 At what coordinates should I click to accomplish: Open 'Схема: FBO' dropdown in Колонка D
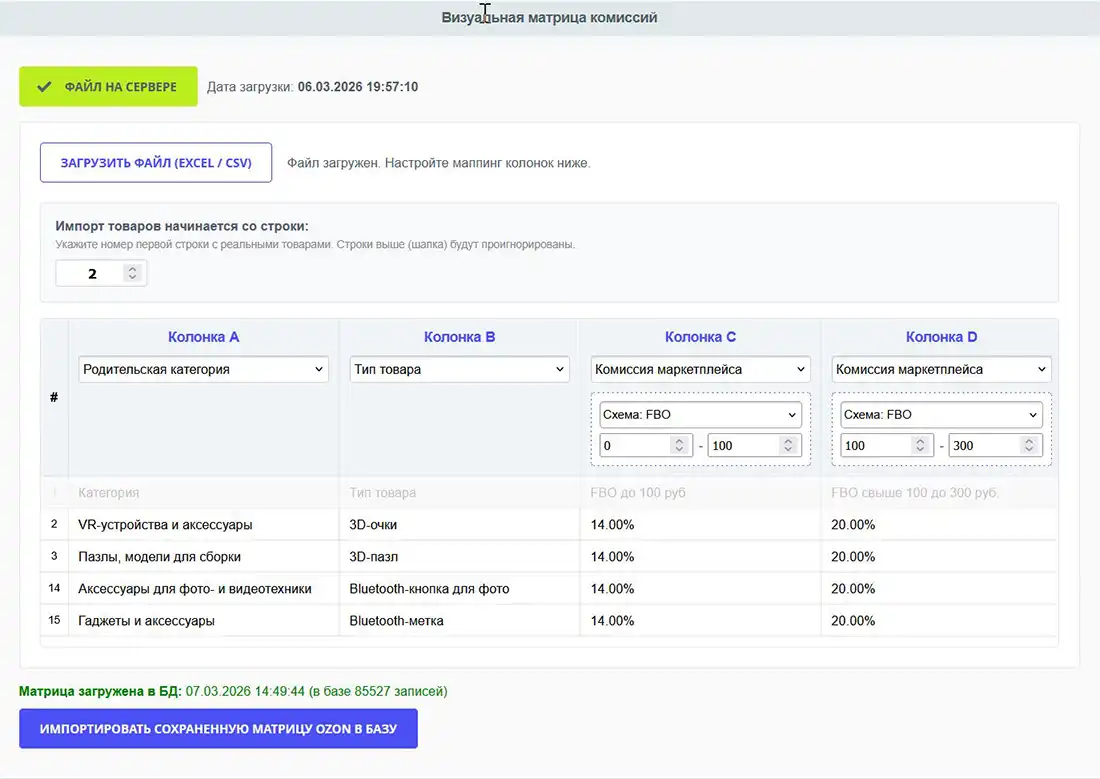click(x=941, y=415)
